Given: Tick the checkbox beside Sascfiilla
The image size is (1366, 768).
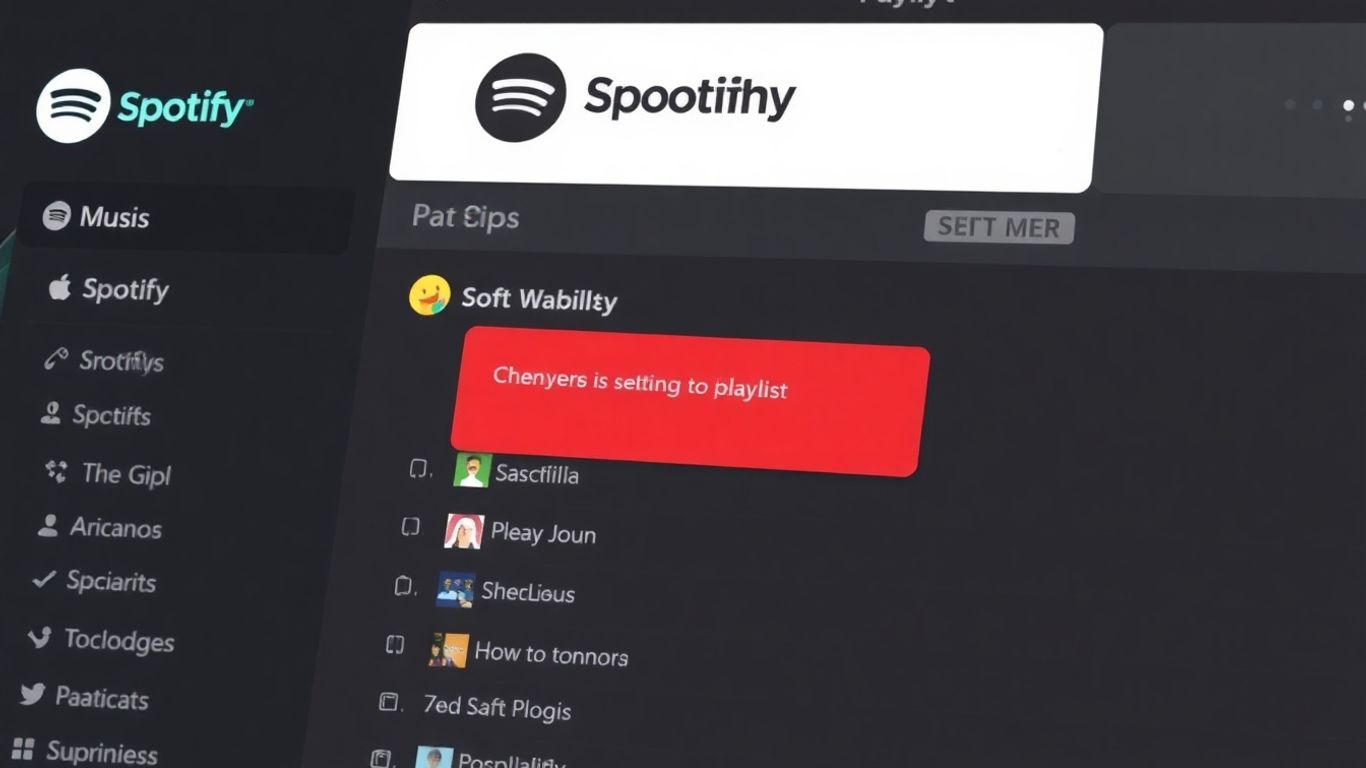Looking at the screenshot, I should tap(421, 468).
